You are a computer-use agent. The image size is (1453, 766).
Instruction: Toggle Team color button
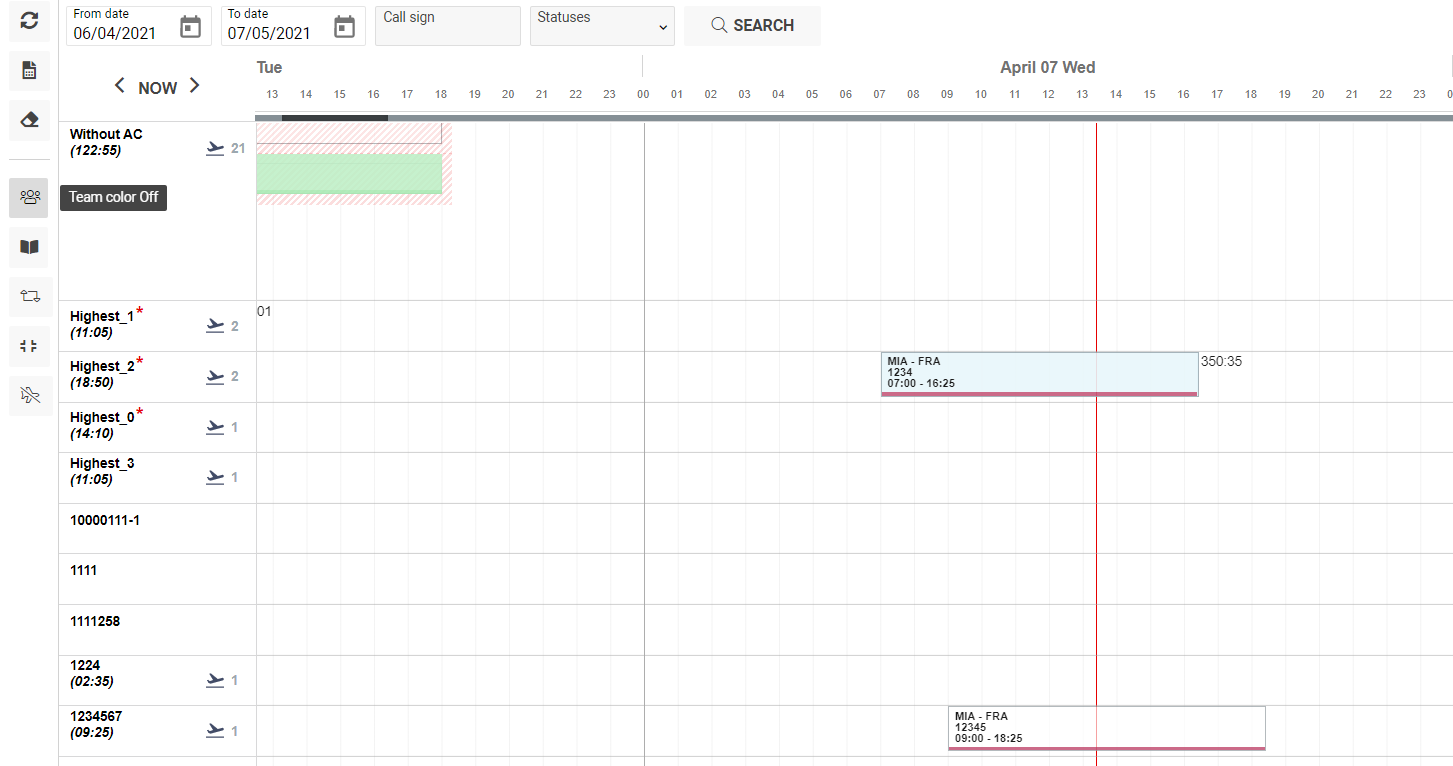pyautogui.click(x=29, y=197)
